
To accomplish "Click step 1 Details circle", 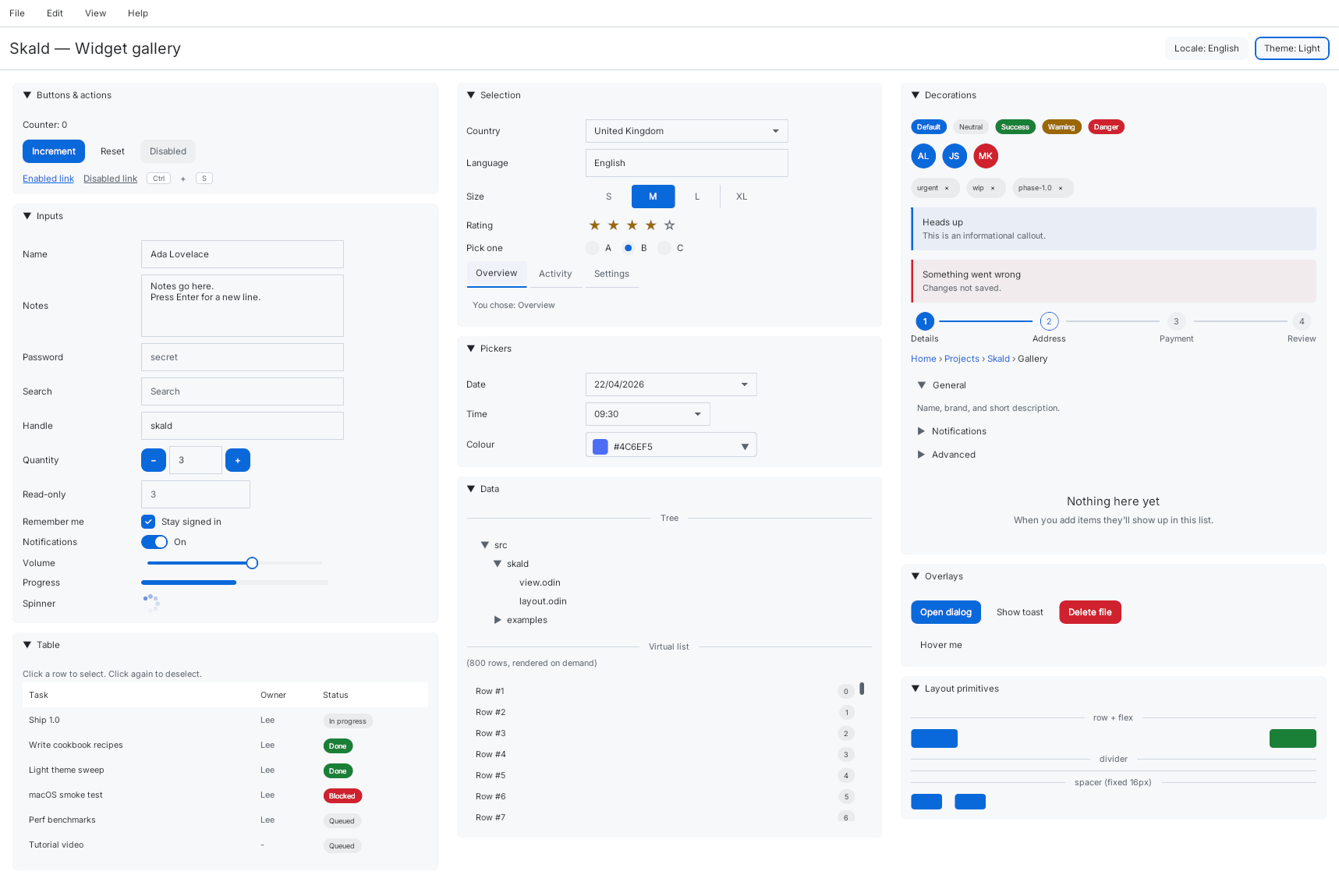I will 925,321.
